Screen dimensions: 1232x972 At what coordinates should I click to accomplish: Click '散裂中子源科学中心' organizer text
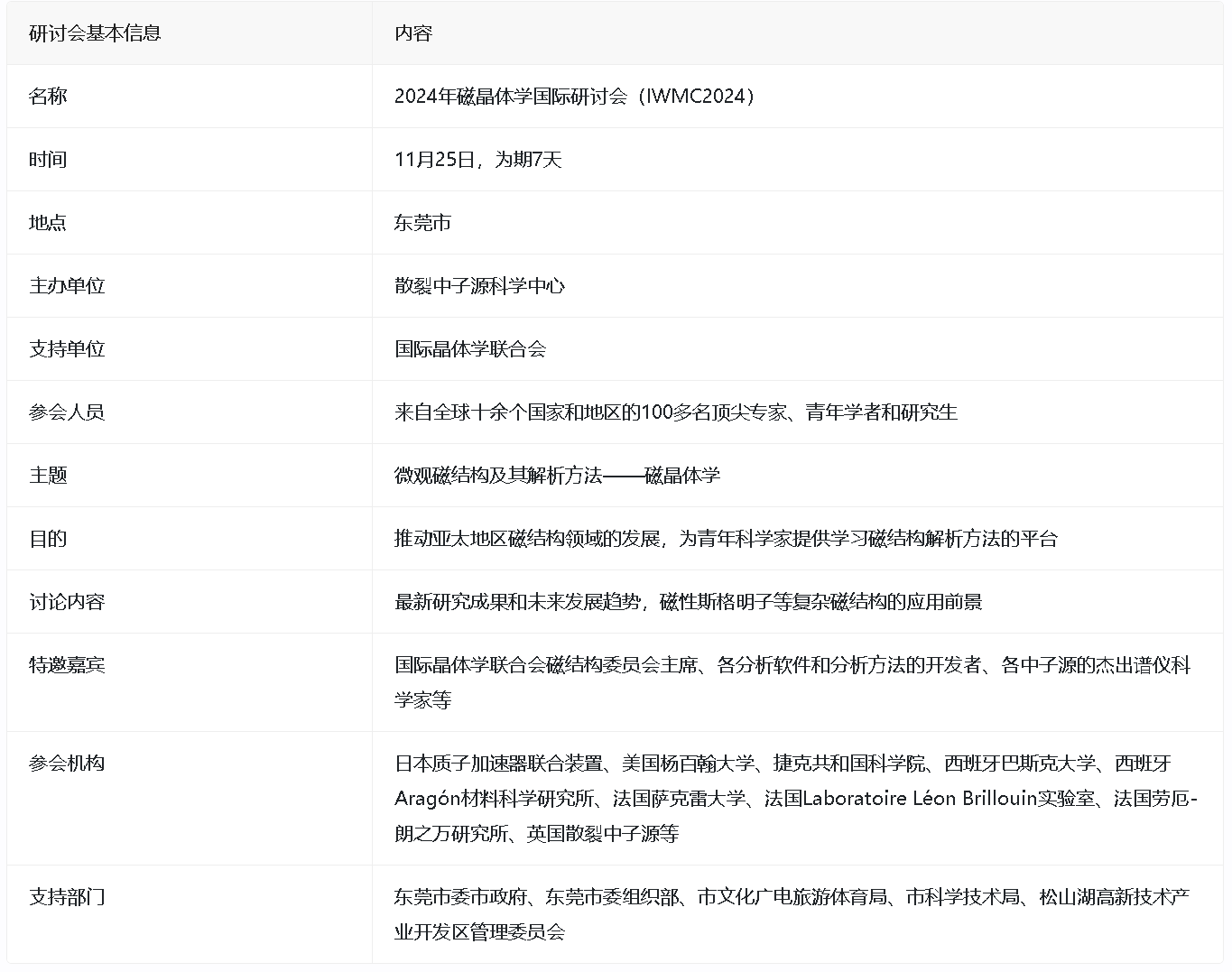click(x=479, y=286)
